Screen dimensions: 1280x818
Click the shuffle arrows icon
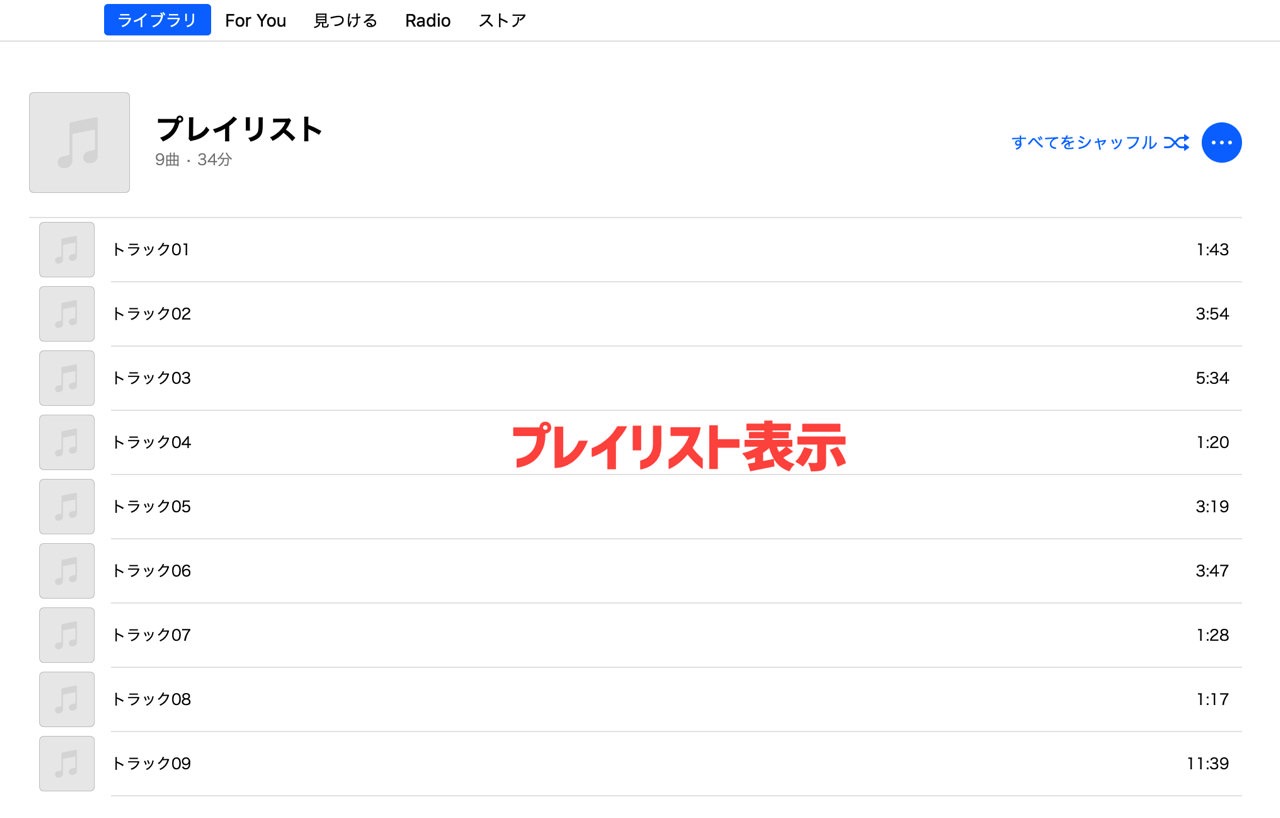pyautogui.click(x=1177, y=143)
